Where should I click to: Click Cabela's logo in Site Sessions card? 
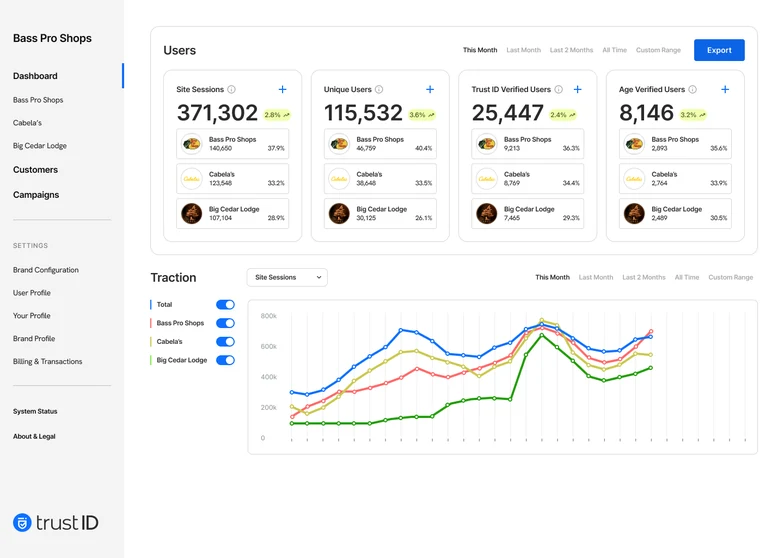click(x=192, y=178)
